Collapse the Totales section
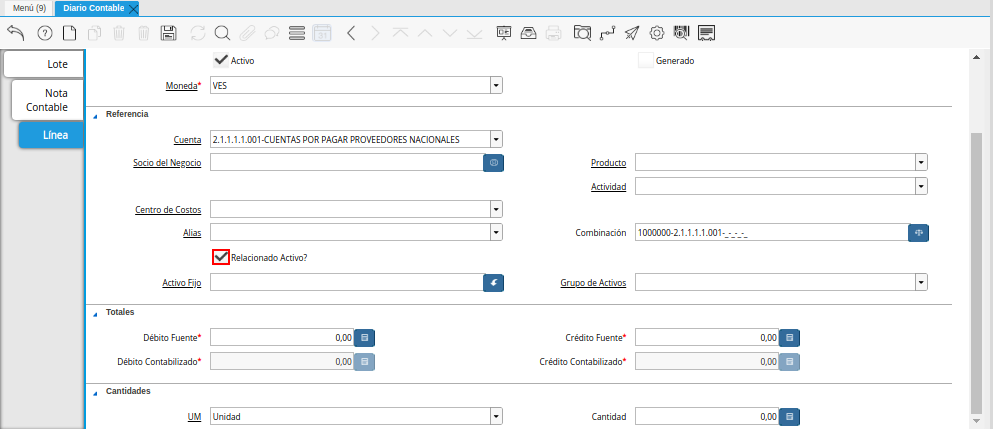The width and height of the screenshot is (993, 429). coord(96,312)
